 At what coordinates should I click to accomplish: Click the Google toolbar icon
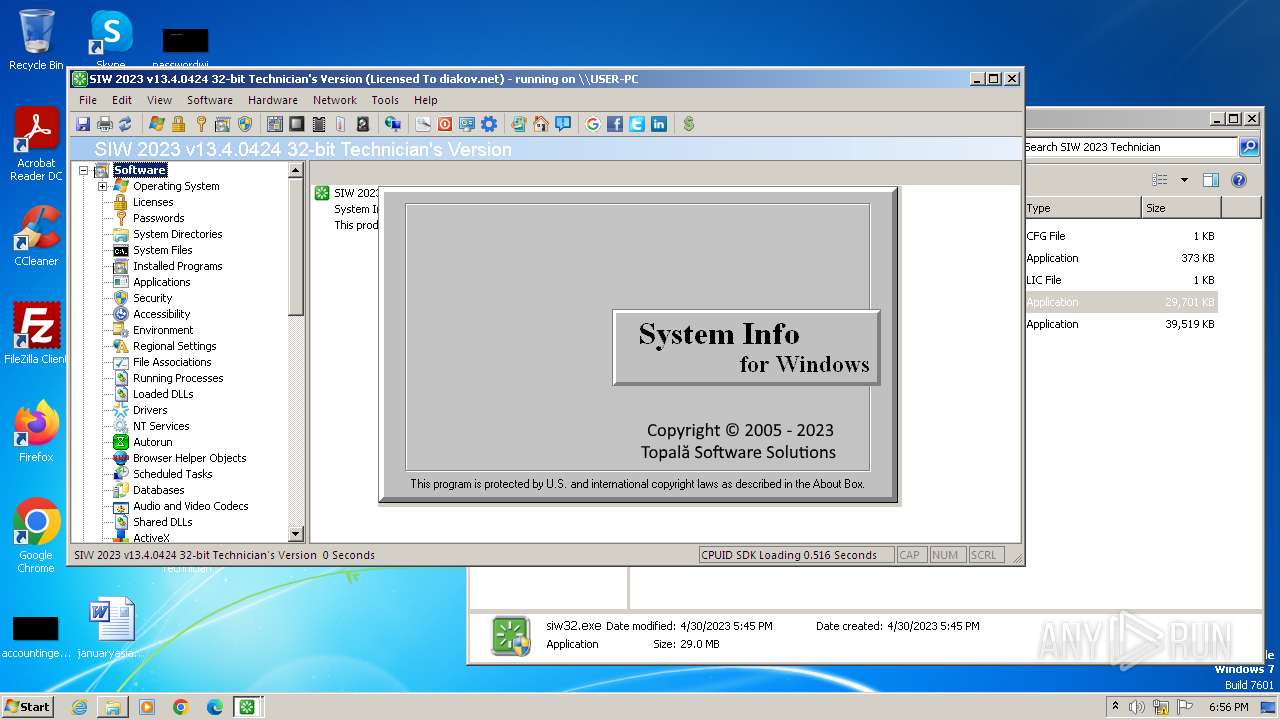click(x=593, y=124)
